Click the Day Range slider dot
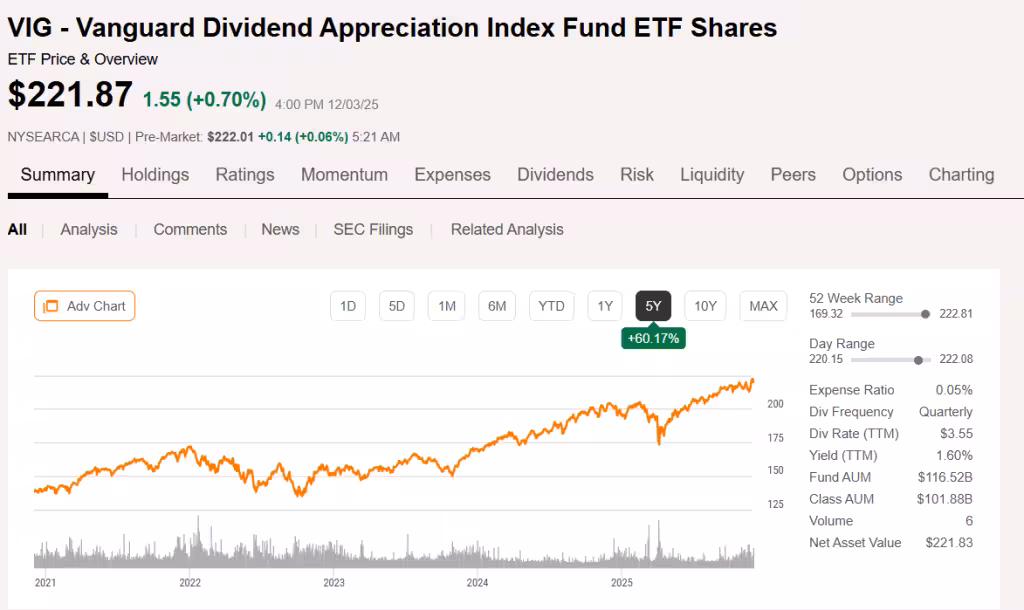Image resolution: width=1024 pixels, height=610 pixels. coord(918,359)
